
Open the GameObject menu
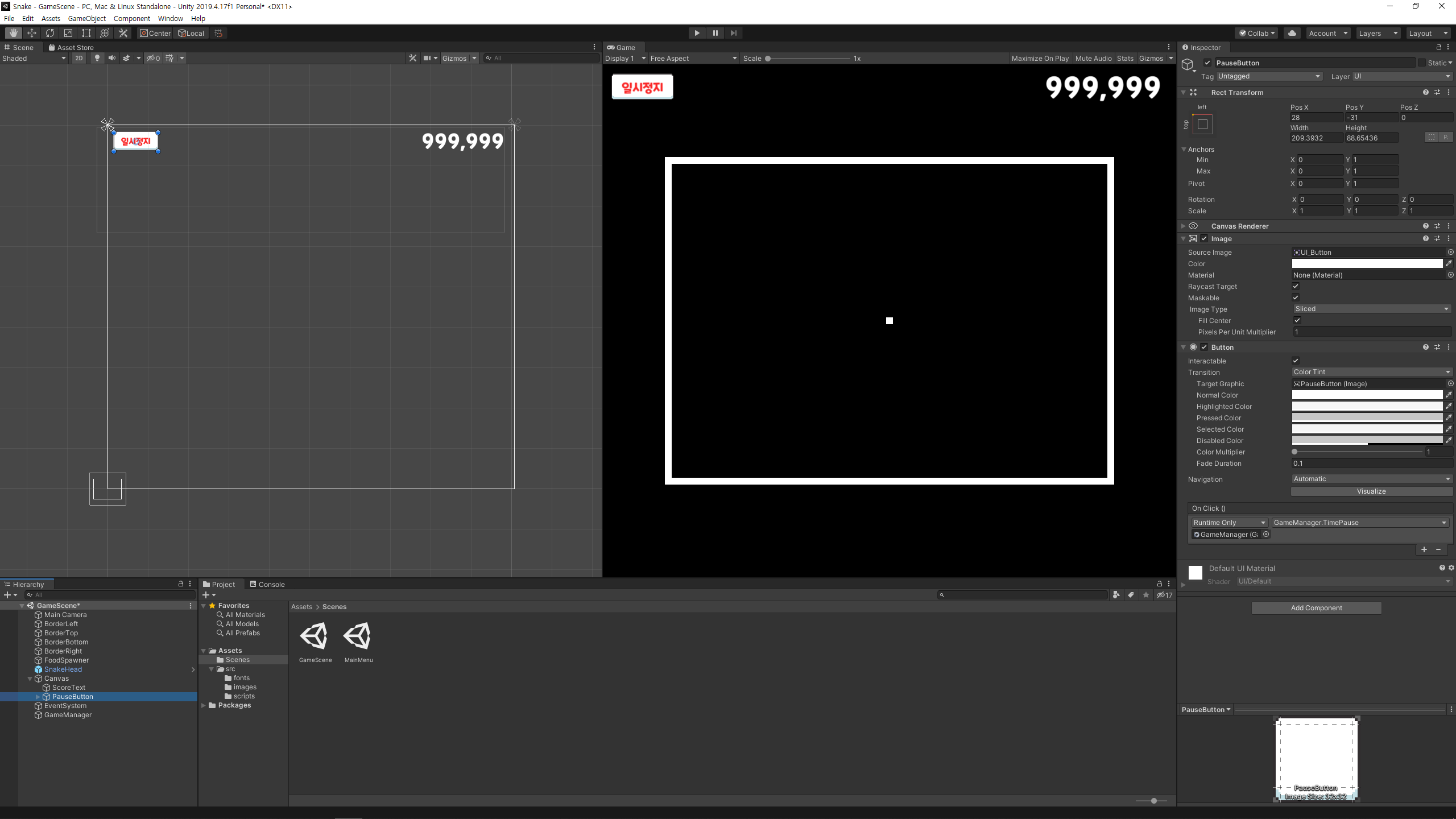pos(86,18)
